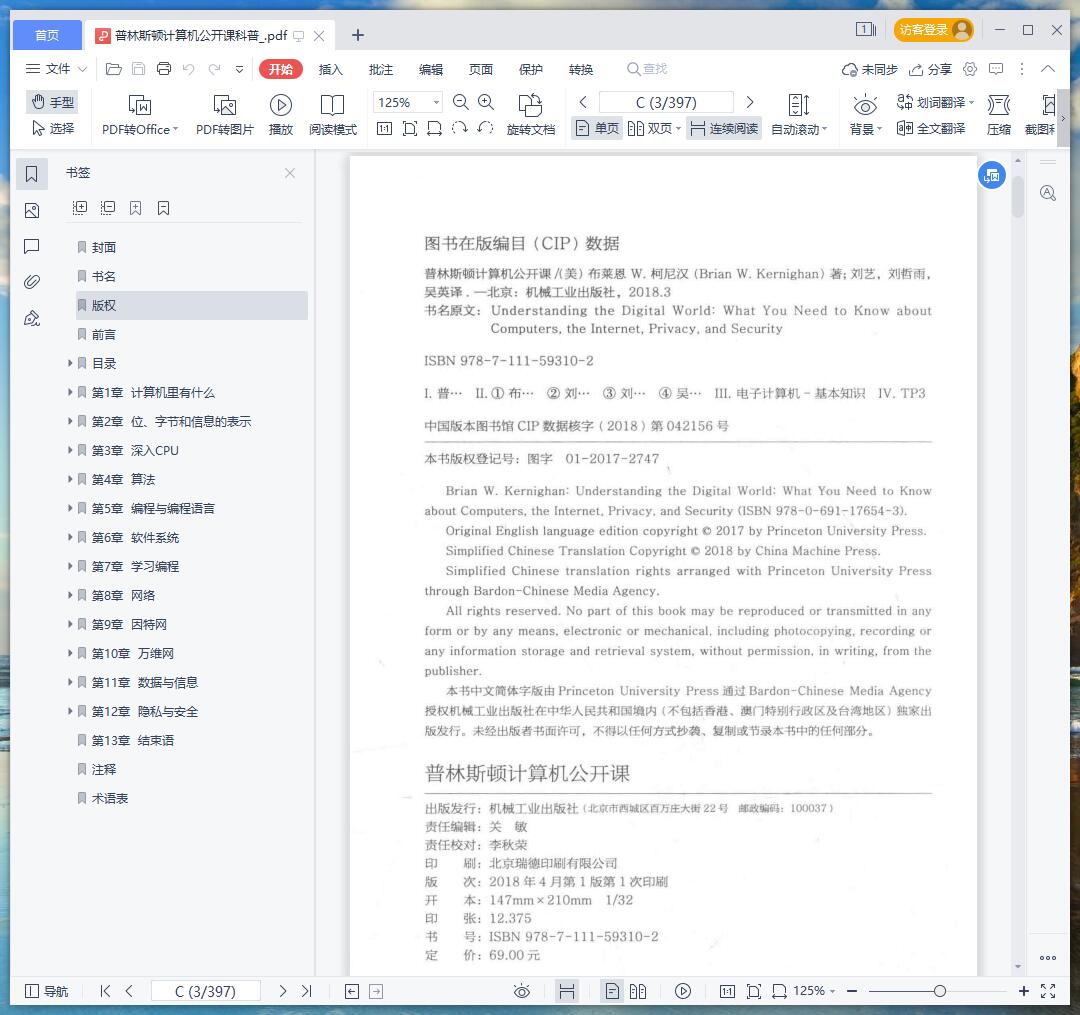Screen dimensions: 1080x1015
Task: Switch to the 插入 tab
Action: [331, 70]
